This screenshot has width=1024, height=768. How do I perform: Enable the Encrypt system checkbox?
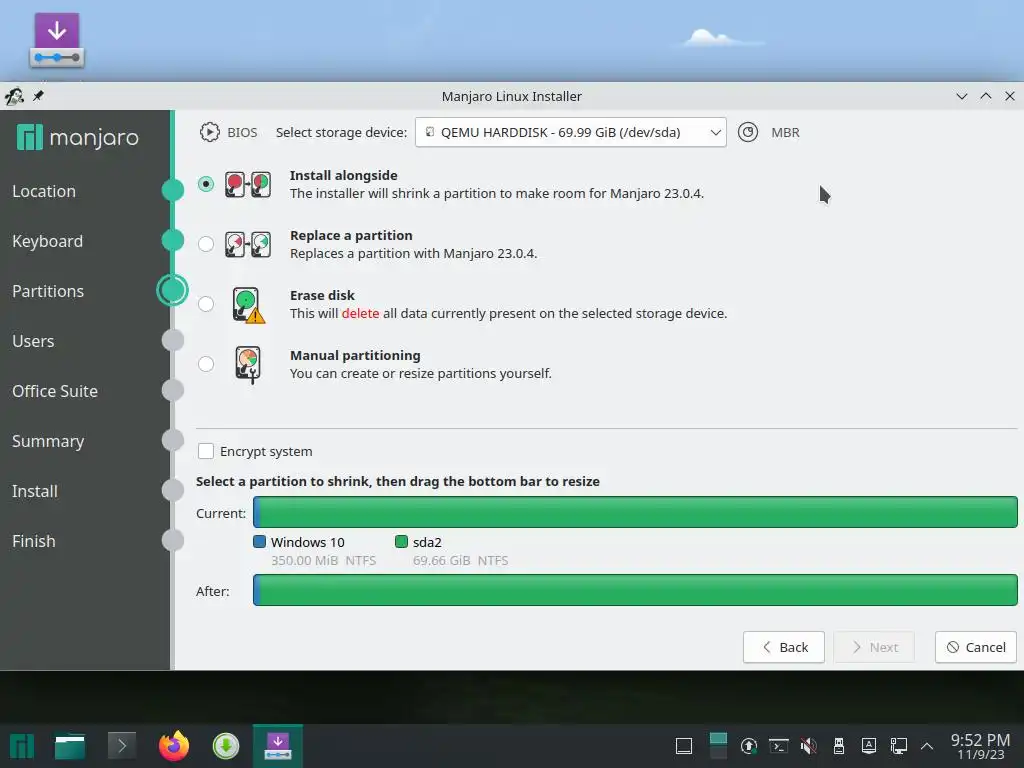click(x=206, y=451)
